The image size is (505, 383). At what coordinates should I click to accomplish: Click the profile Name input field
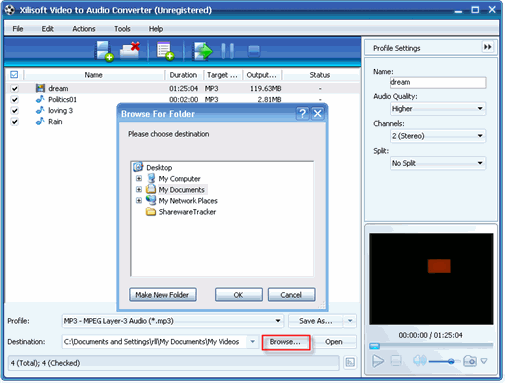(x=438, y=82)
